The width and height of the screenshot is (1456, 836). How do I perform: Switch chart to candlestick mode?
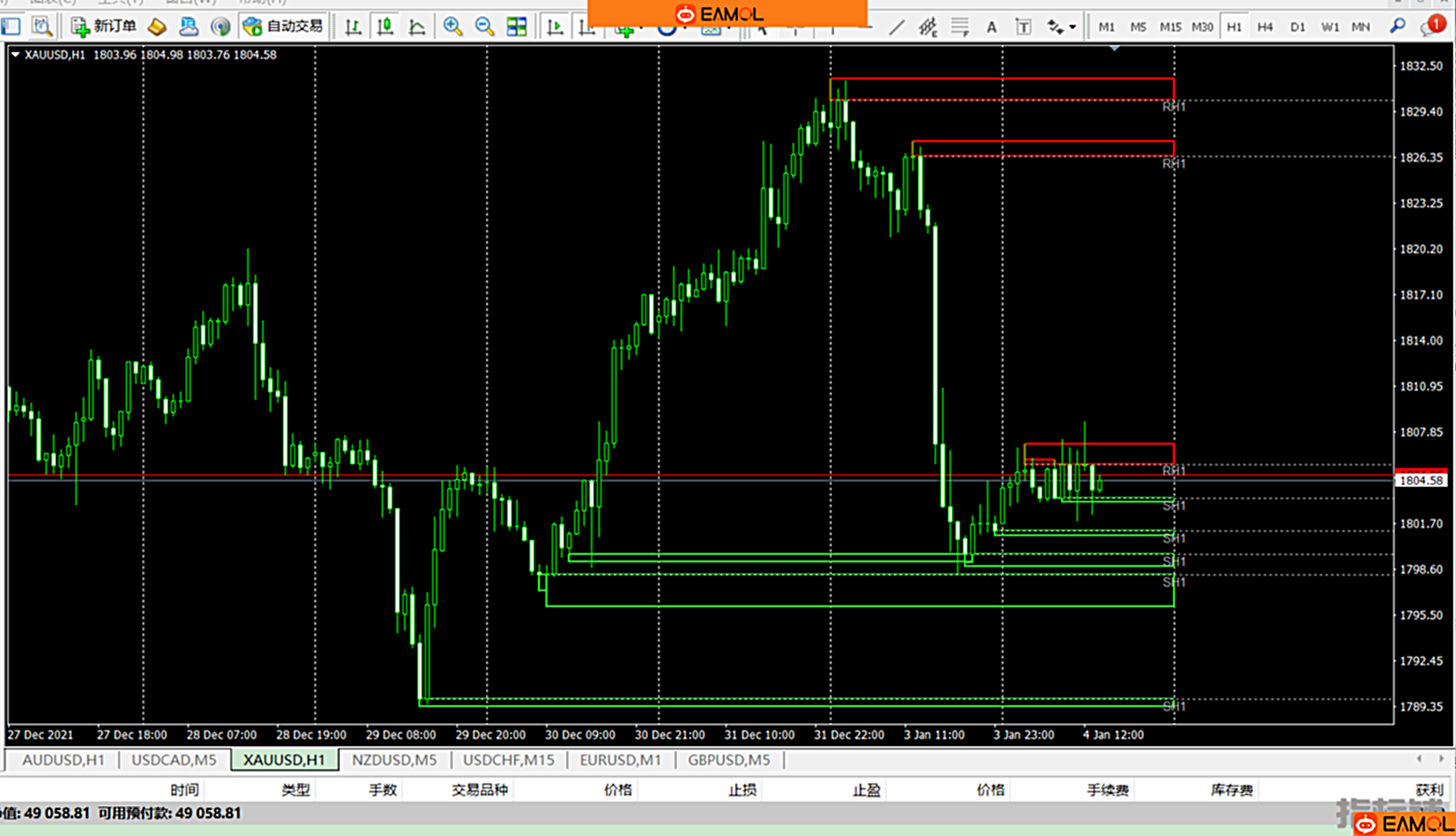[385, 26]
